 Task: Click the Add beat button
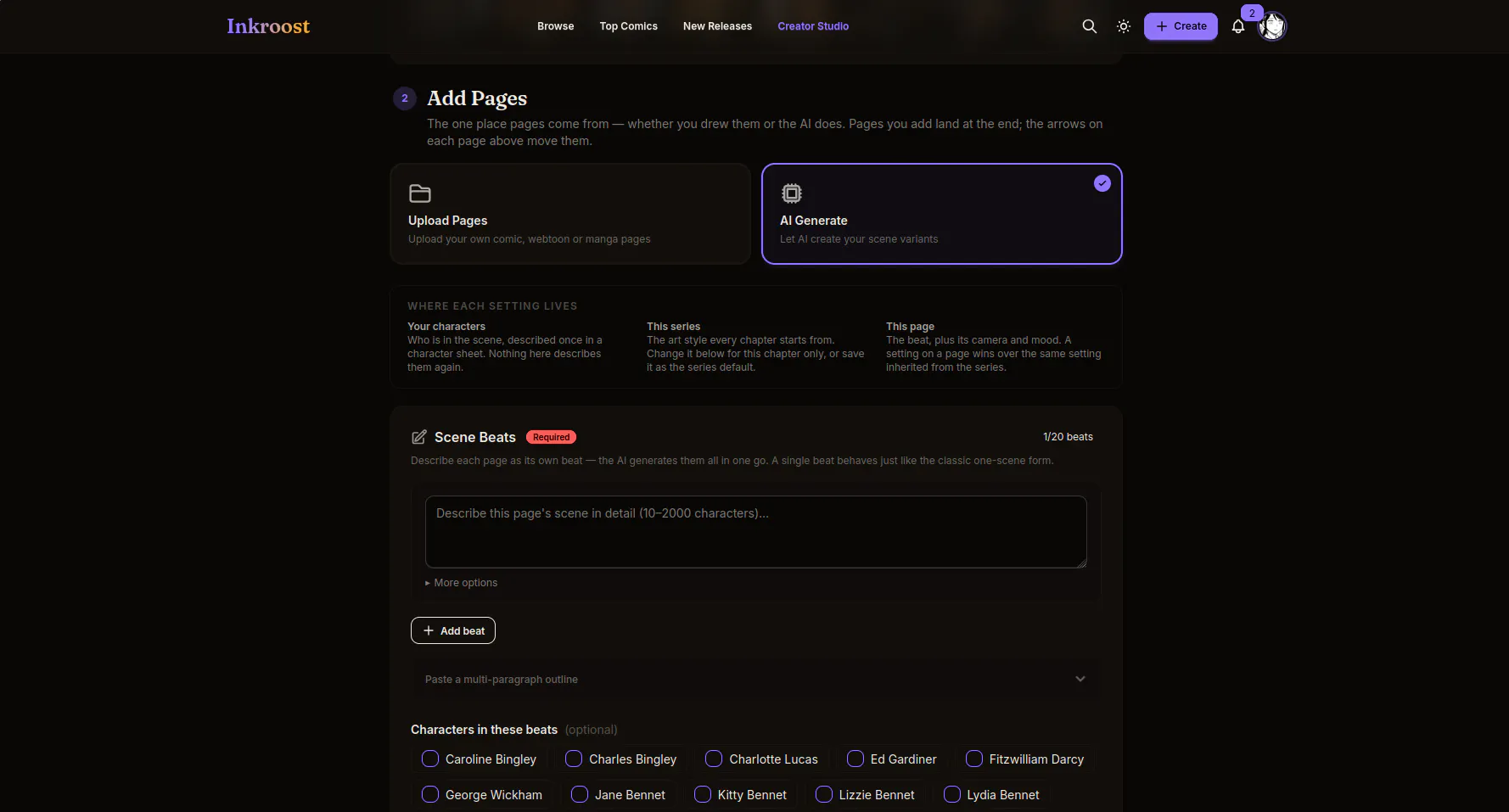pos(453,630)
